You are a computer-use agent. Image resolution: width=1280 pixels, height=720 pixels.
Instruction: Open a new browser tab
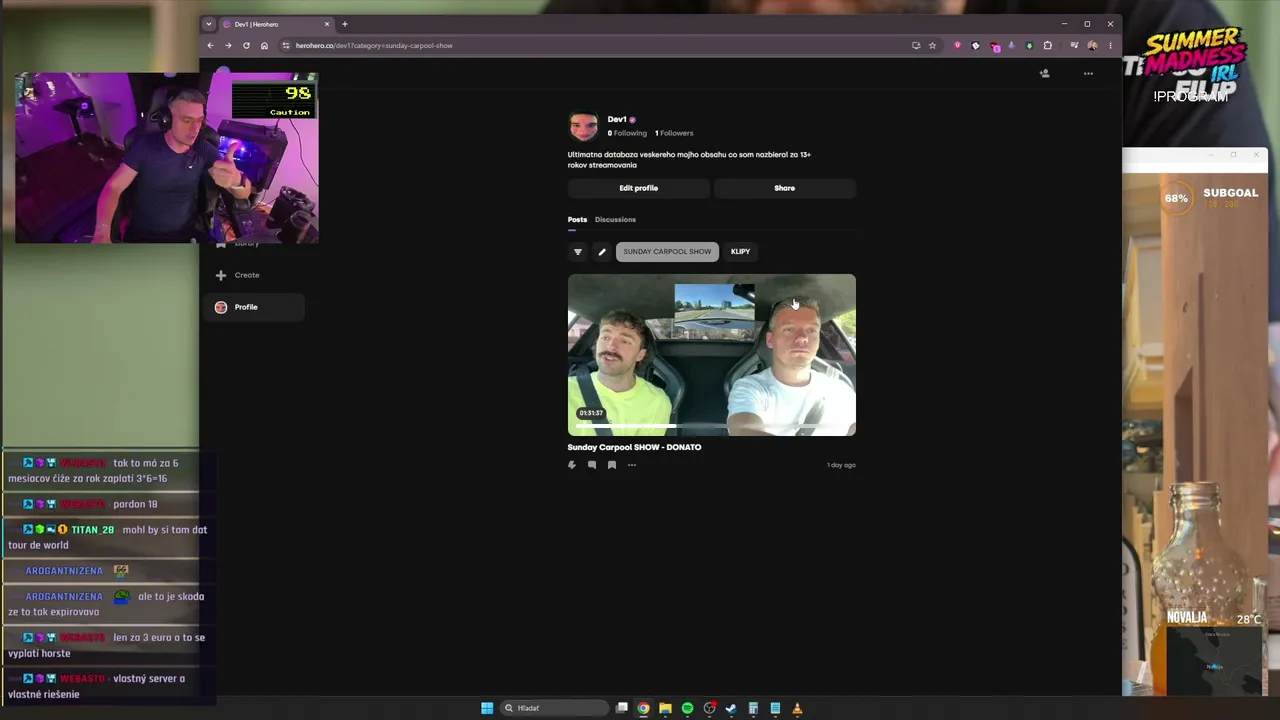pos(345,24)
